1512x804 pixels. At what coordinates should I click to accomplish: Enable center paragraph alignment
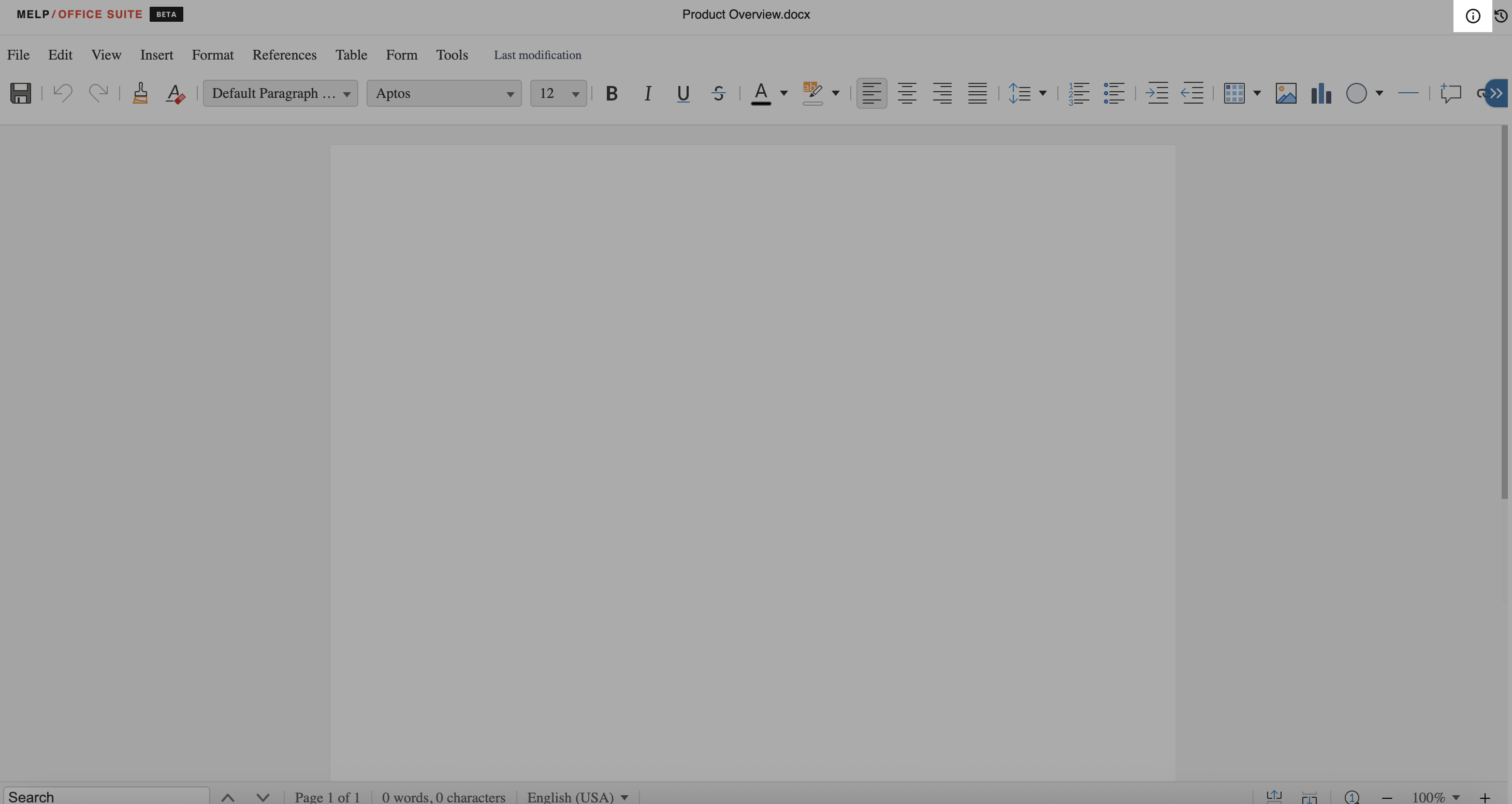[x=907, y=93]
